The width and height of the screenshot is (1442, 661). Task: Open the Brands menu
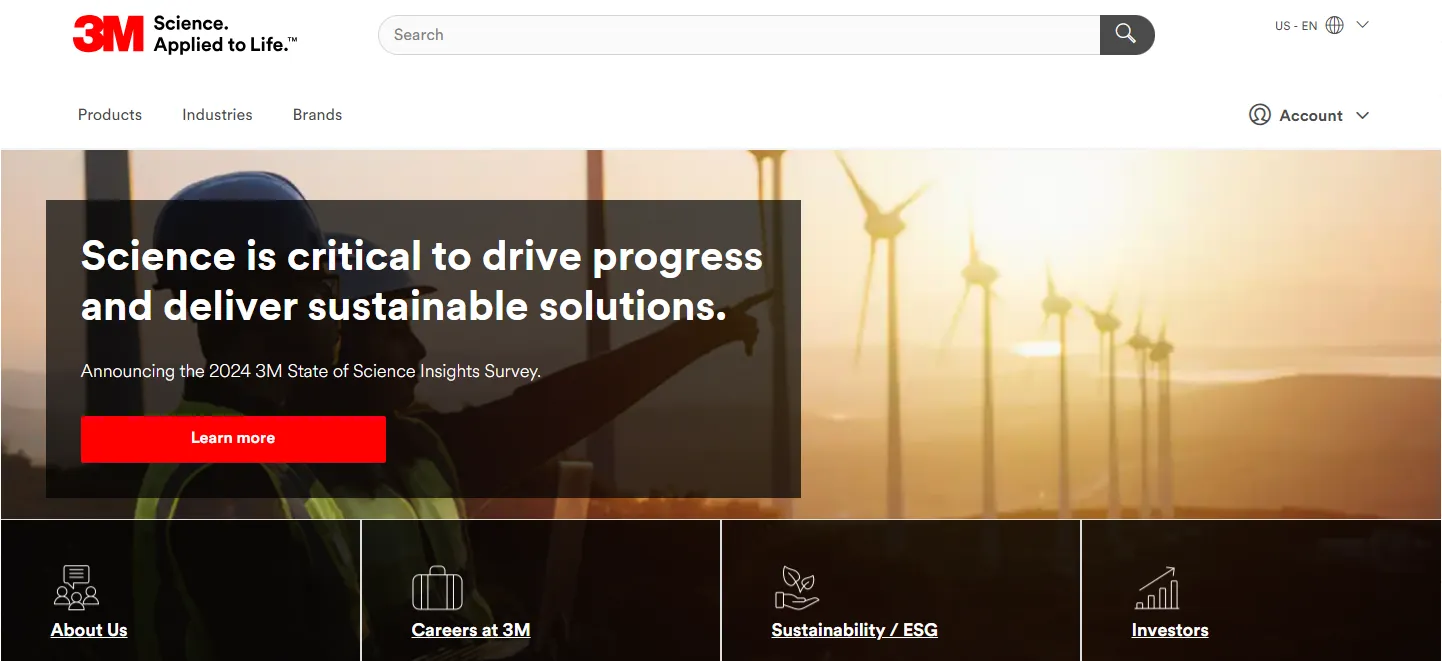317,115
